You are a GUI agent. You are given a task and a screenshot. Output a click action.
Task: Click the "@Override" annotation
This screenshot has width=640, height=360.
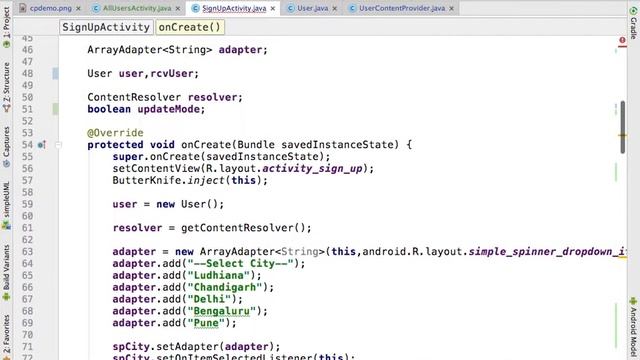tap(116, 133)
